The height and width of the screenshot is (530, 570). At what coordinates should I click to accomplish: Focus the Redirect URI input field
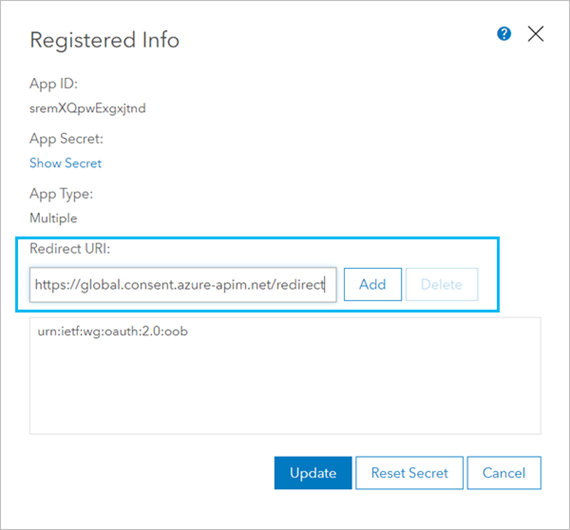coord(183,285)
